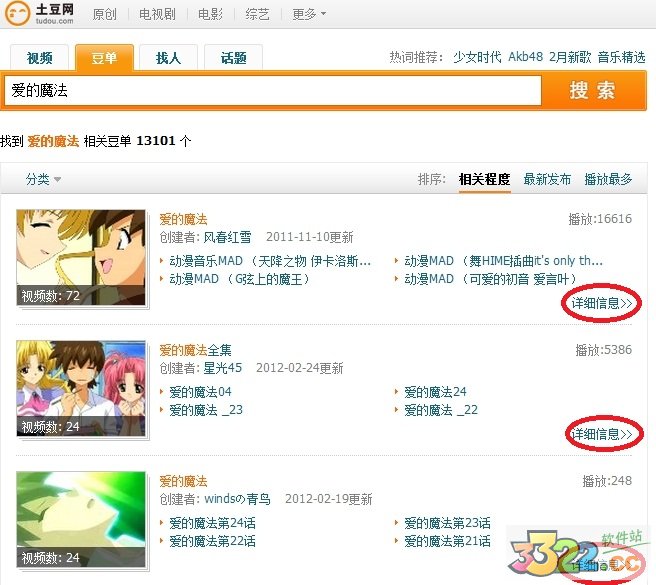656x585 pixels.
Task: Open the first playlist thumbnail with 72 videos
Action: pos(81,257)
